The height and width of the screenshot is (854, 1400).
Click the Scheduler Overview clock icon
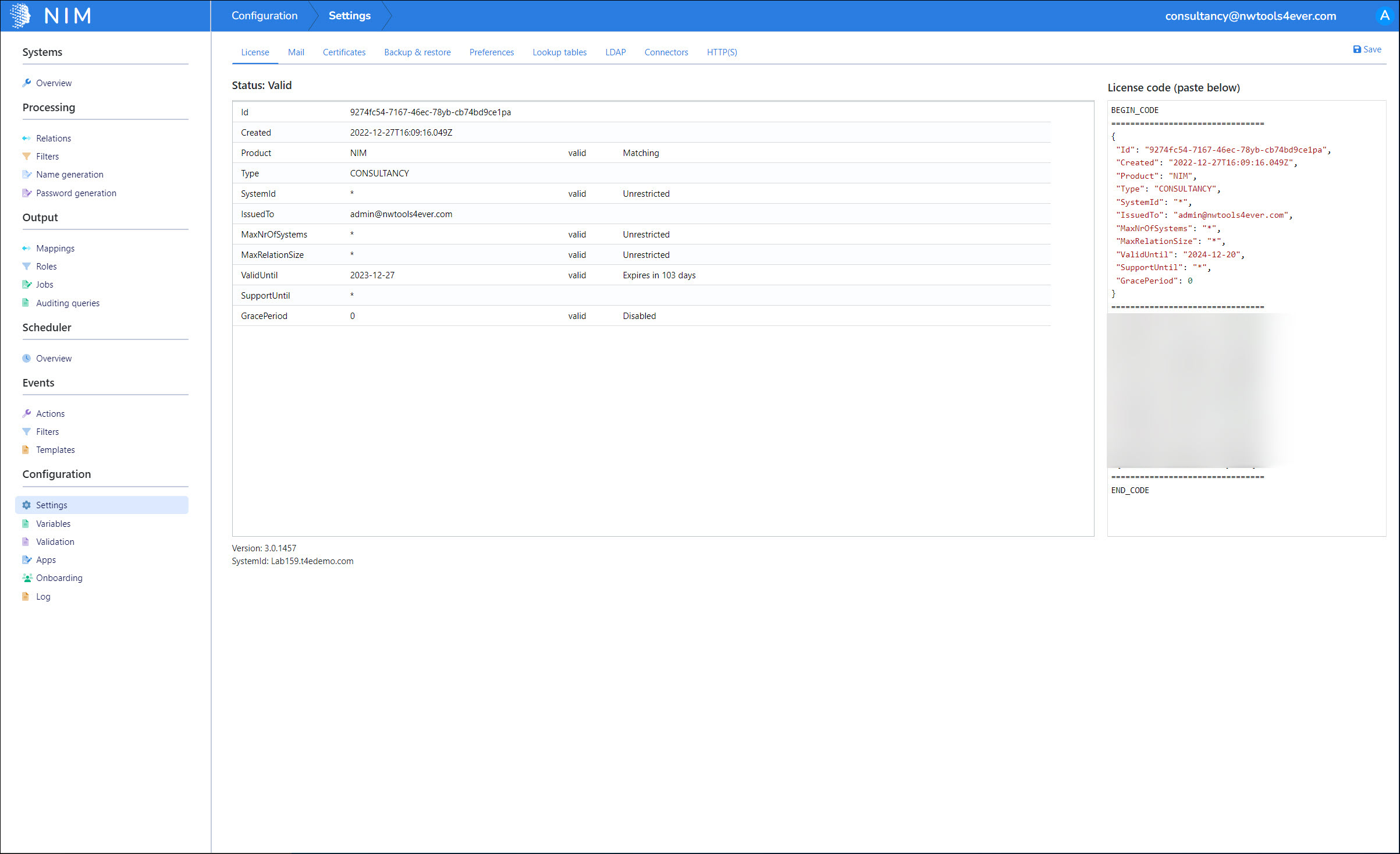26,359
